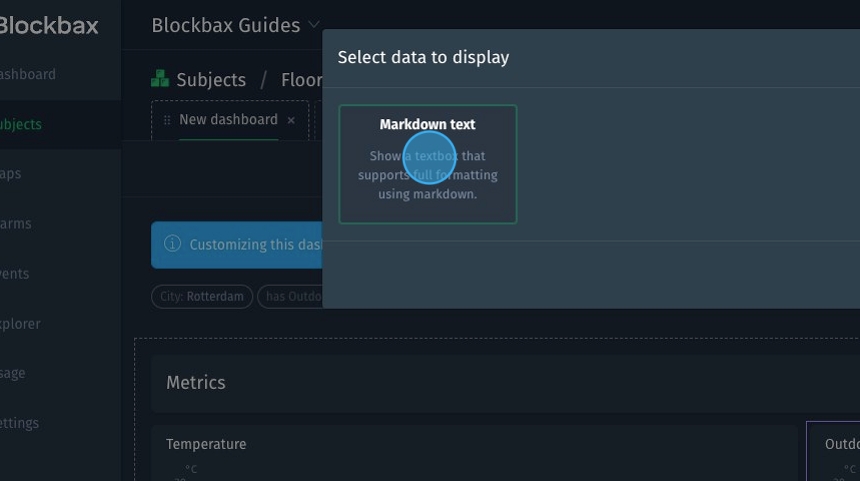Open Usage in the sidebar
Screen dimensions: 860x481
click(x=14, y=373)
